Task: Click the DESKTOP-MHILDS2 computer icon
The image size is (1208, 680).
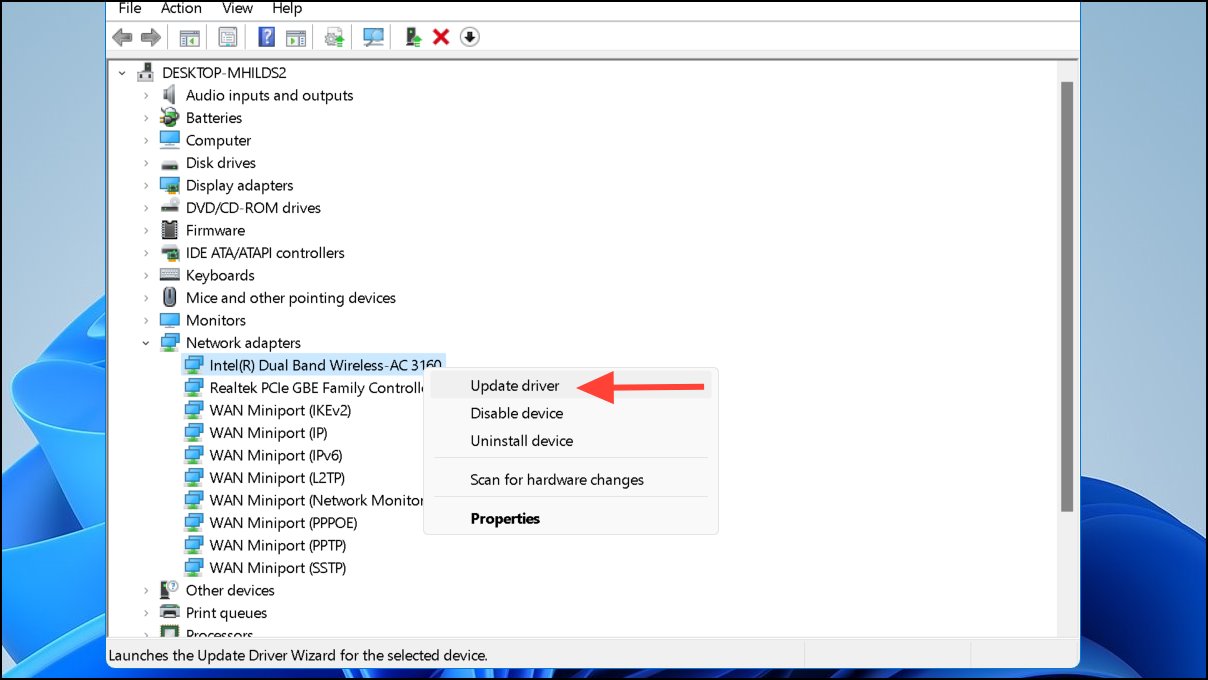Action: pos(146,73)
